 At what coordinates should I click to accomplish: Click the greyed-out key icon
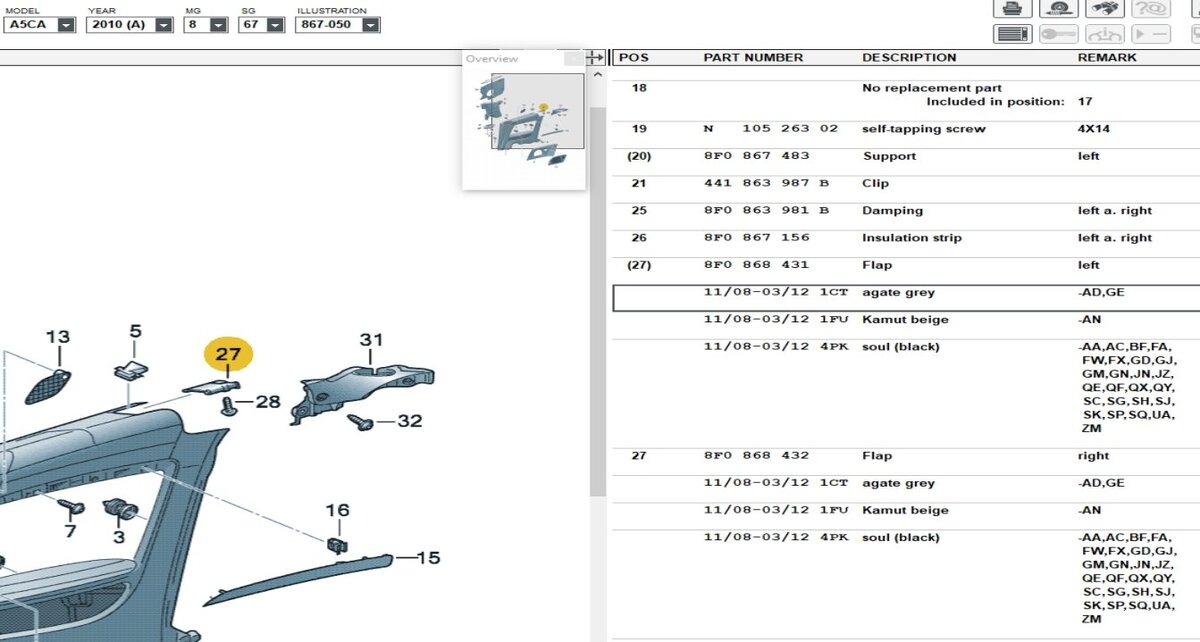(x=1058, y=34)
